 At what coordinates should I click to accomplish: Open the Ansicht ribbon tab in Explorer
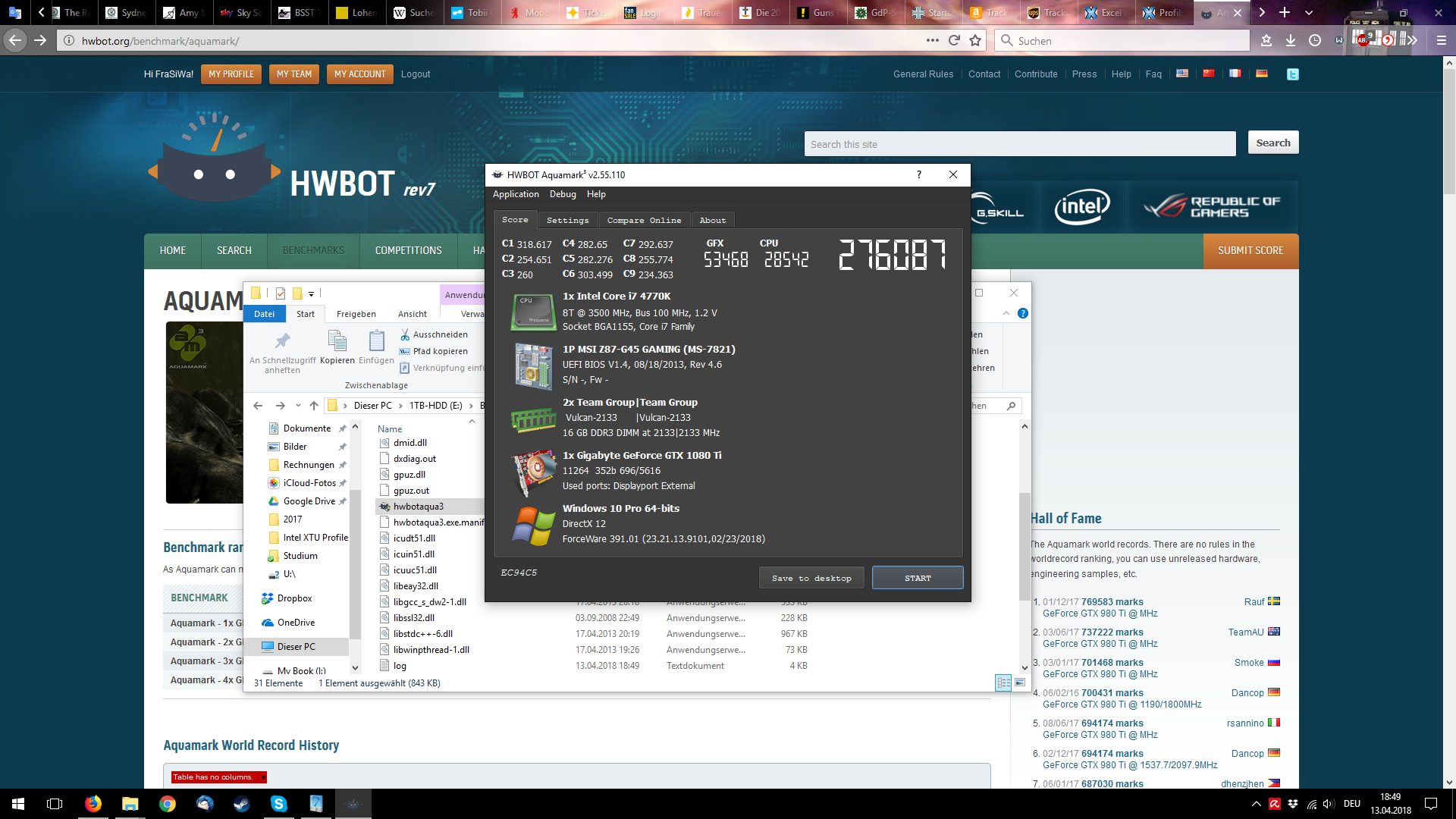(413, 314)
